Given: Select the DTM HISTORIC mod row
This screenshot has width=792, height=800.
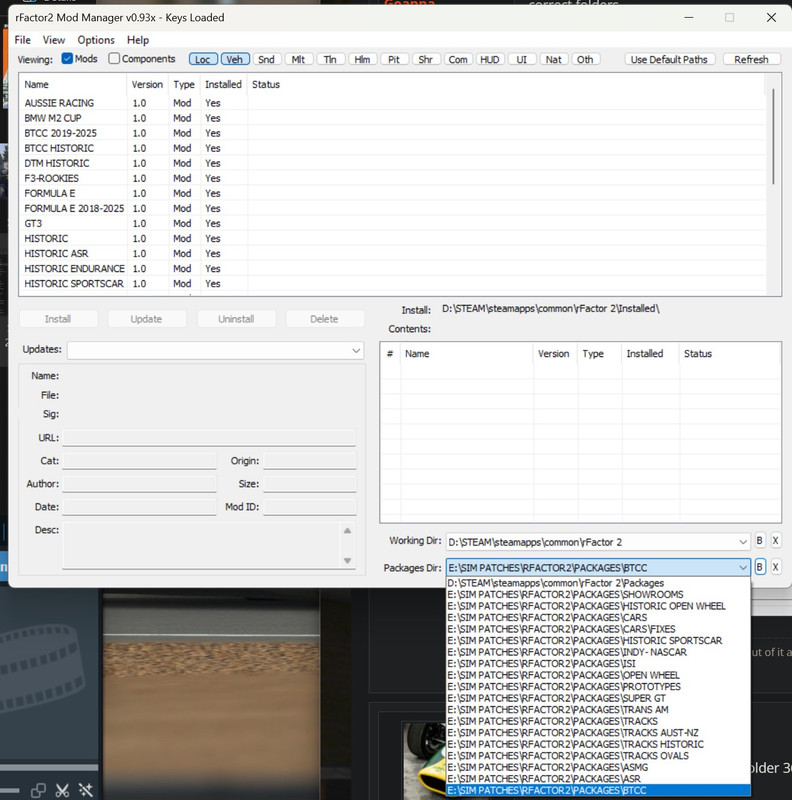Looking at the screenshot, I should (x=392, y=163).
